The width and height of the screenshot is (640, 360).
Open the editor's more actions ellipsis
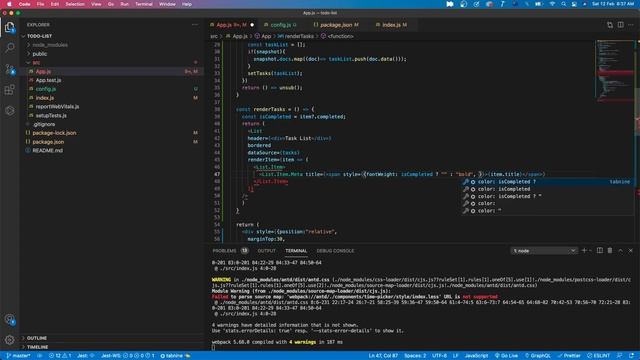pyautogui.click(x=631, y=25)
